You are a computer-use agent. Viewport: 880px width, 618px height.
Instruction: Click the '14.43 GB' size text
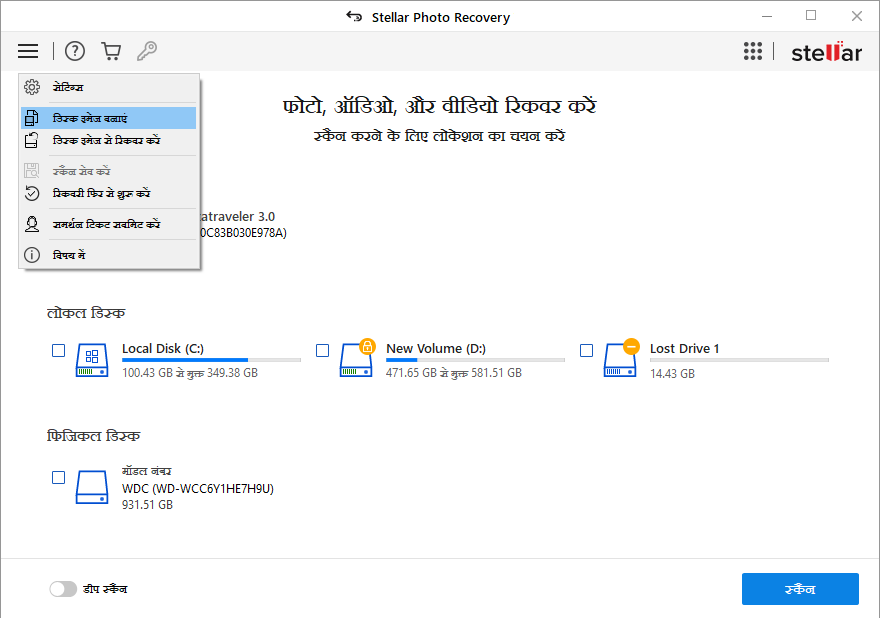pyautogui.click(x=672, y=373)
